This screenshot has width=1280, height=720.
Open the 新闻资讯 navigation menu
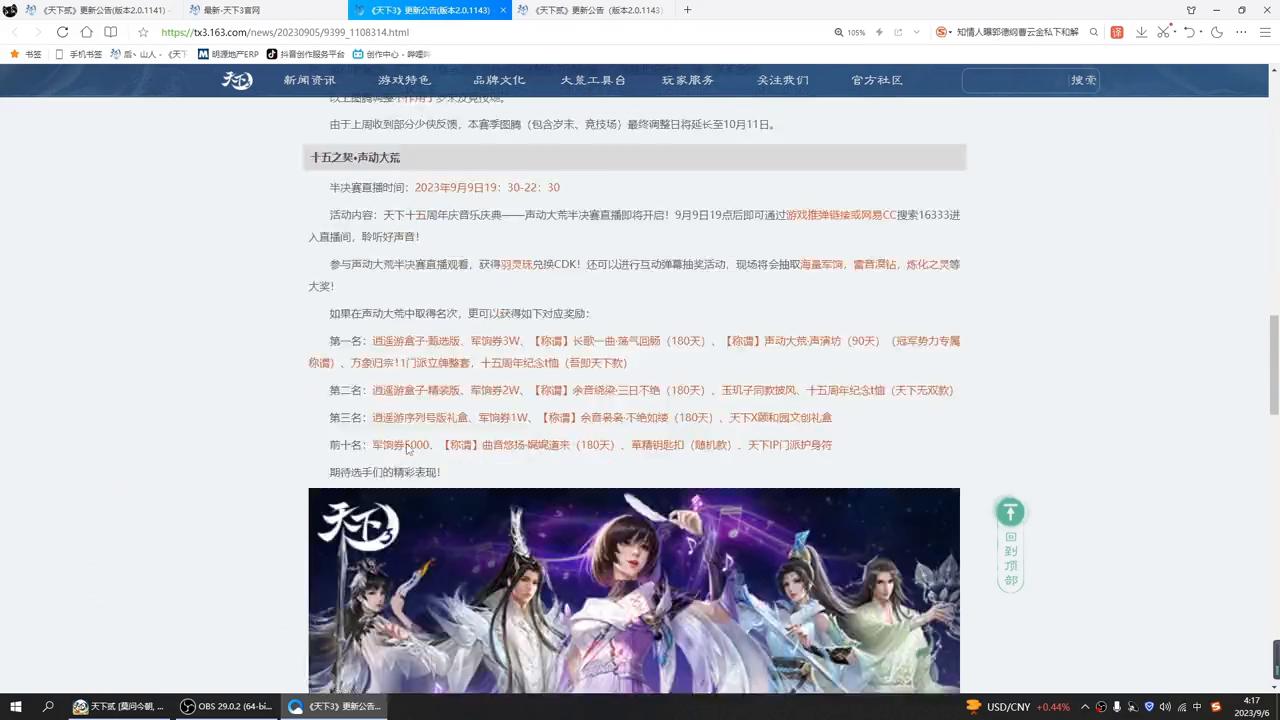pyautogui.click(x=310, y=80)
